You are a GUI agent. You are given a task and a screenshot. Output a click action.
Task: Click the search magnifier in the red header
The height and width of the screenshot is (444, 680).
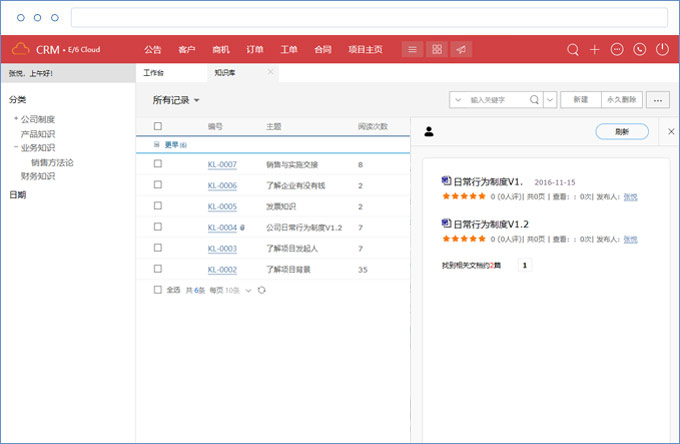(573, 49)
